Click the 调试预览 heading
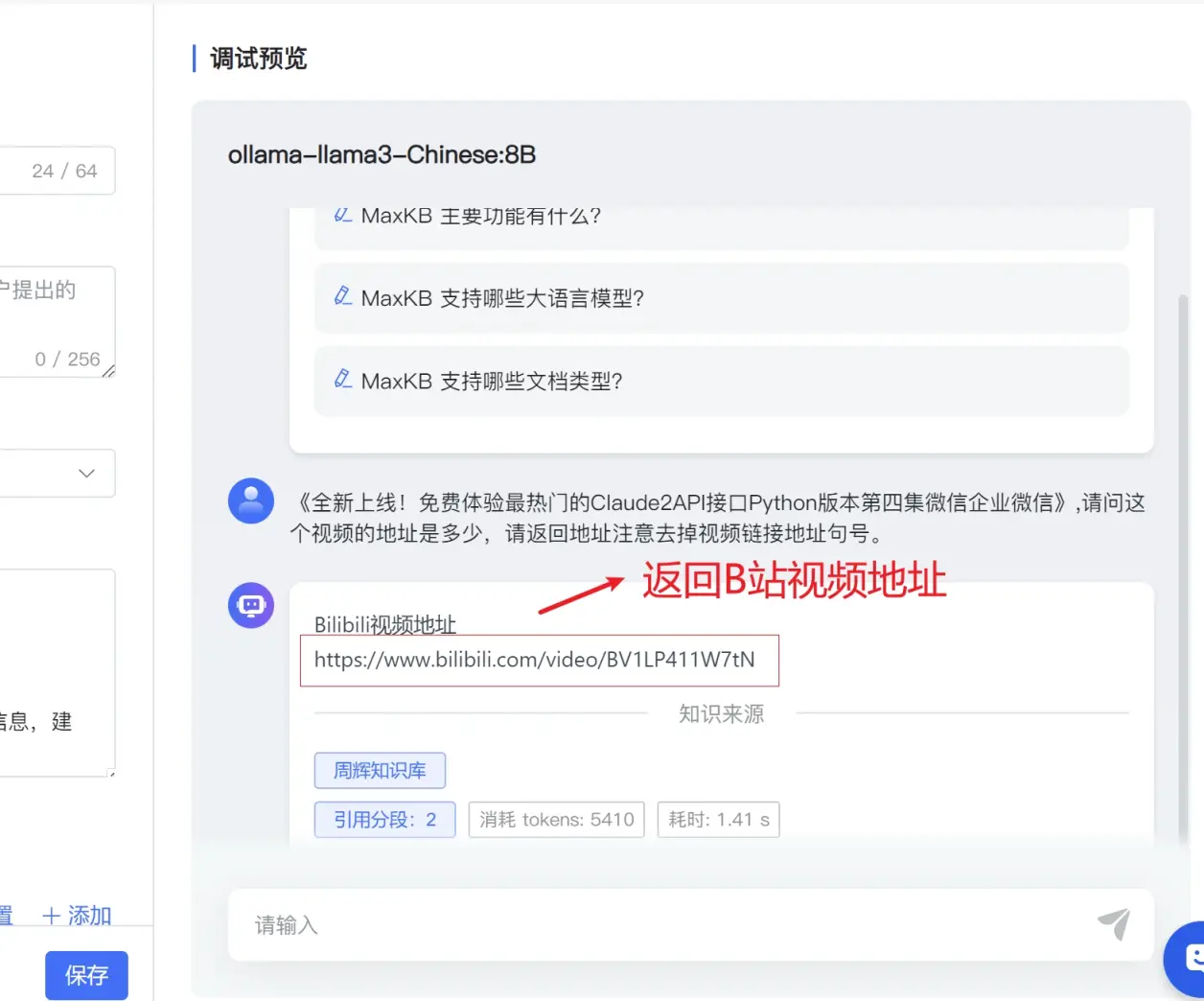The image size is (1204, 1001). (258, 58)
